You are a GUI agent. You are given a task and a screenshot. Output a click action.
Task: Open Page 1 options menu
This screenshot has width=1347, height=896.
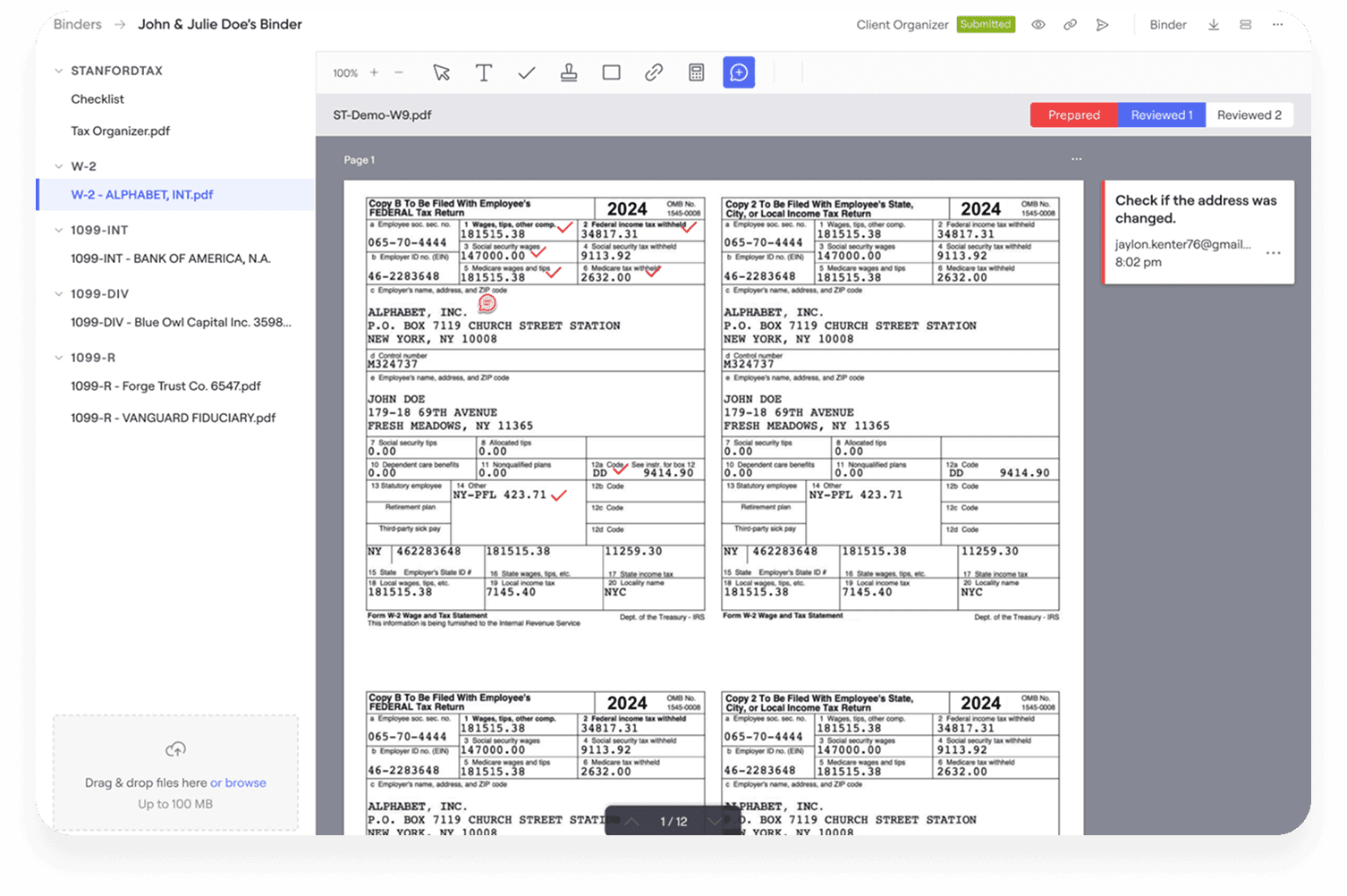pyautogui.click(x=1077, y=159)
